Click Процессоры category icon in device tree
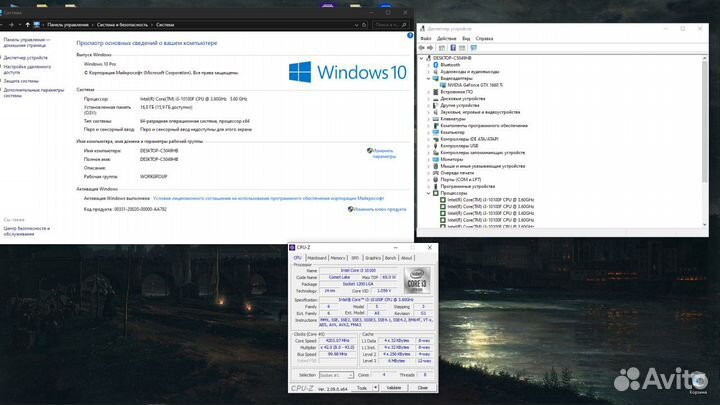720x405 pixels. point(436,193)
